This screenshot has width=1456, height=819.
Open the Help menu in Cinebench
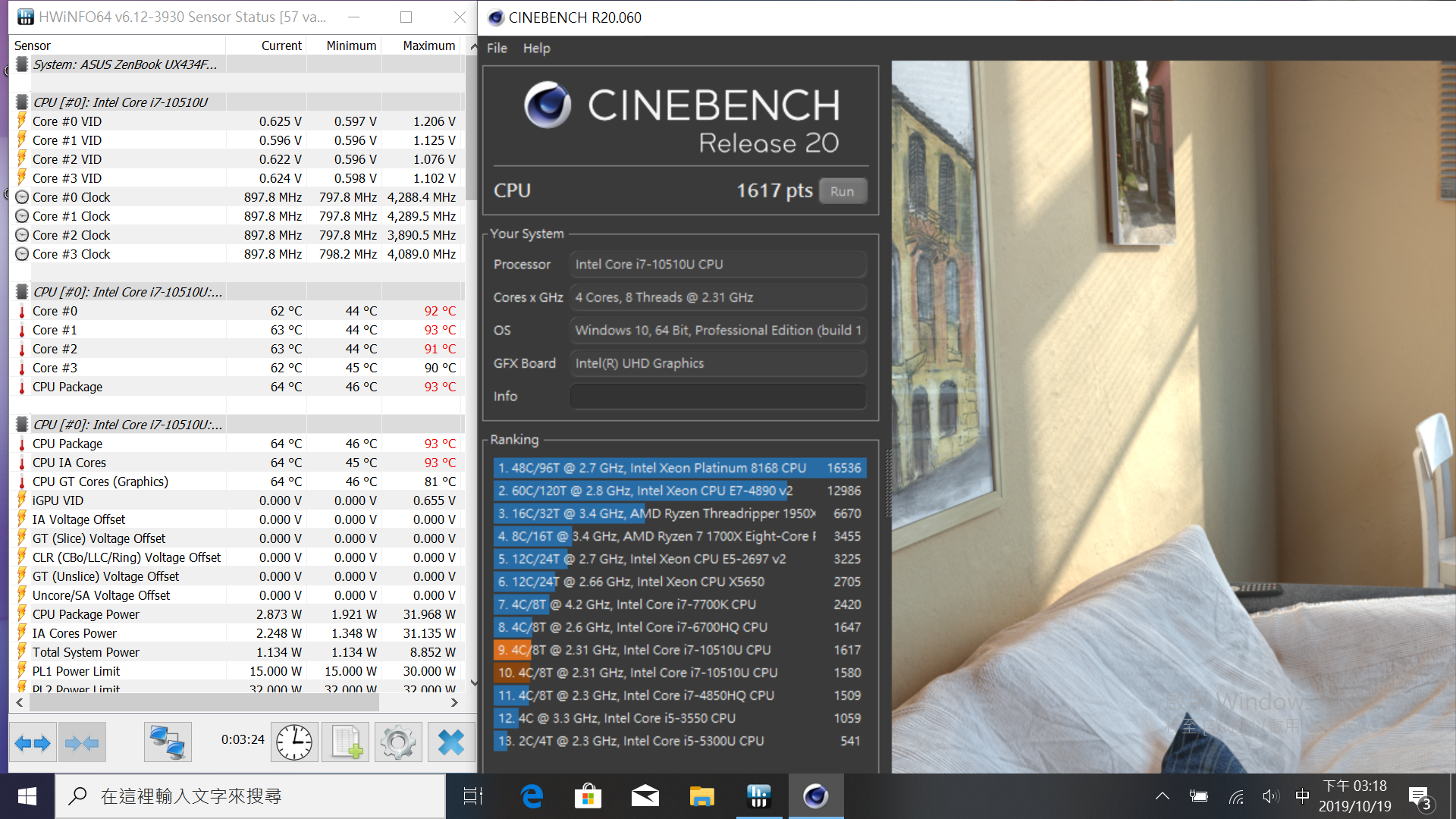(x=536, y=48)
